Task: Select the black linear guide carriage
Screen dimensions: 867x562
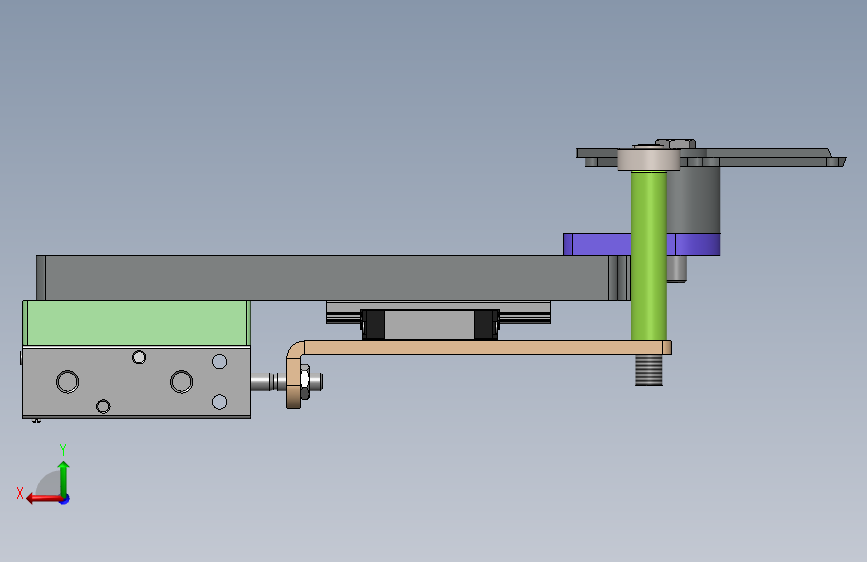Action: [x=430, y=324]
